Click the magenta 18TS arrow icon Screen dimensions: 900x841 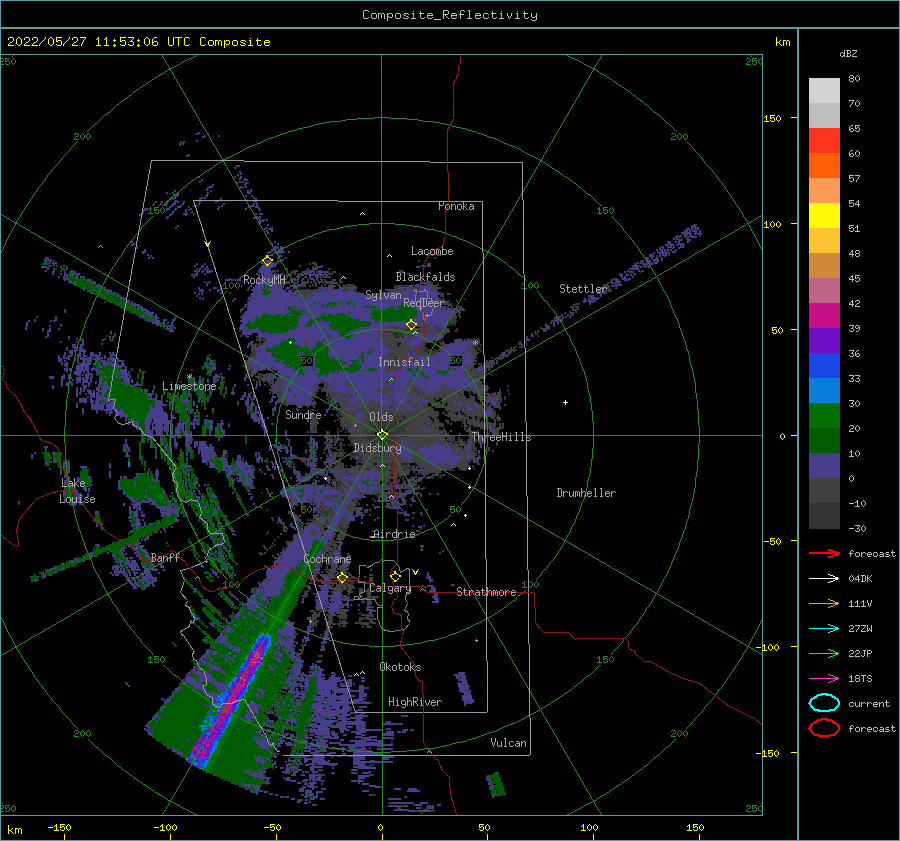824,679
